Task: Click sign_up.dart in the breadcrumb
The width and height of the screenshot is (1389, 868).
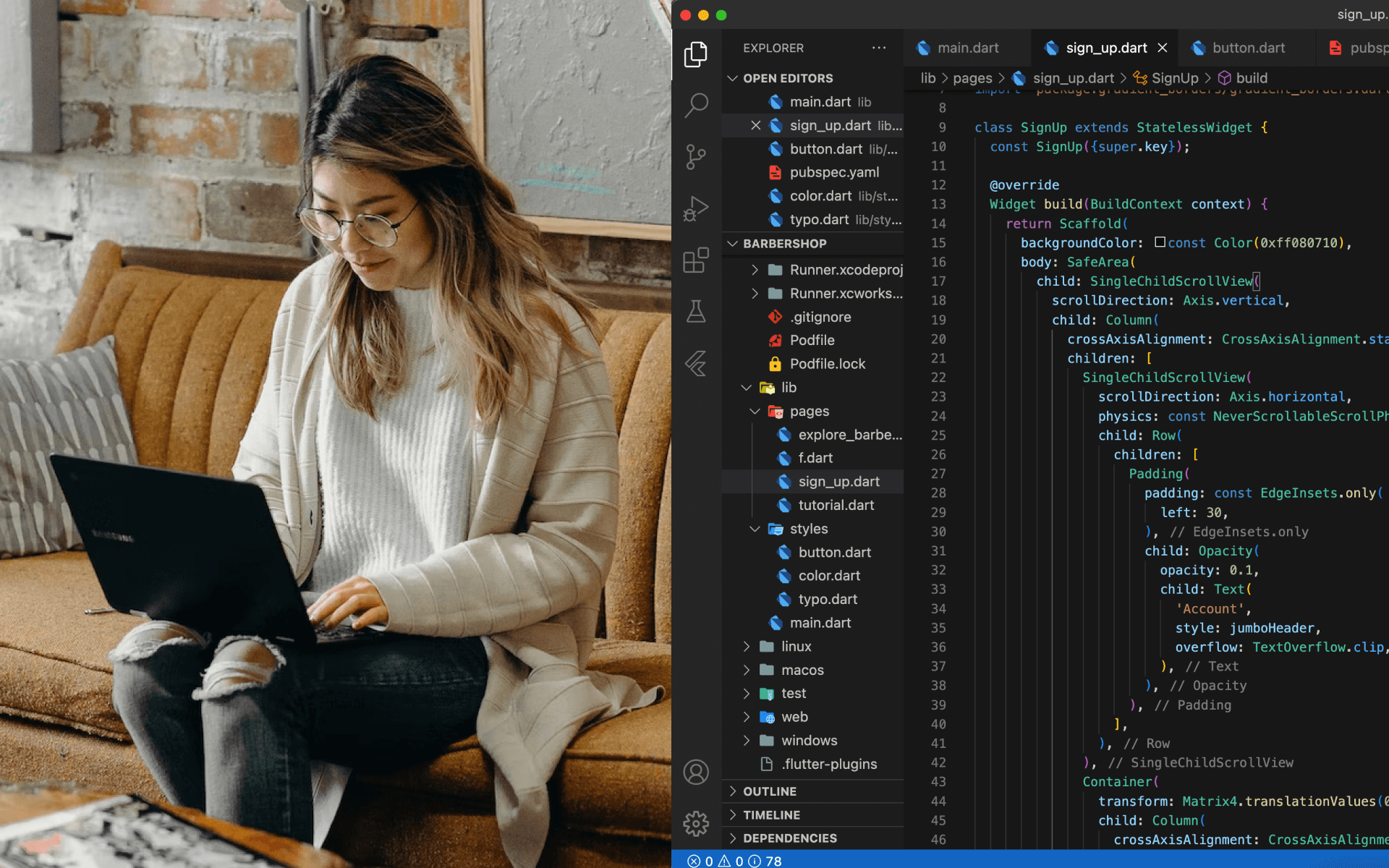Action: [1063, 78]
